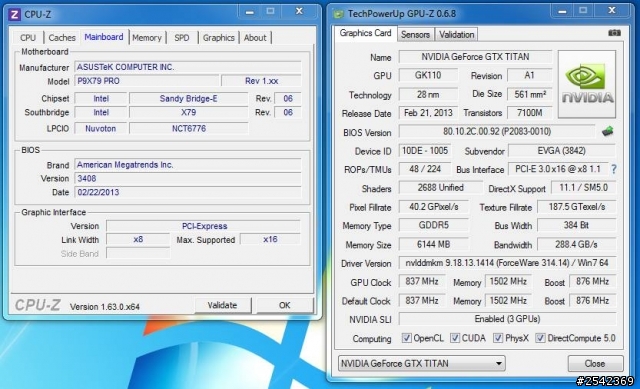The height and width of the screenshot is (389, 640).
Task: Click the 288.4 GB/s bandwidth value
Action: [576, 245]
